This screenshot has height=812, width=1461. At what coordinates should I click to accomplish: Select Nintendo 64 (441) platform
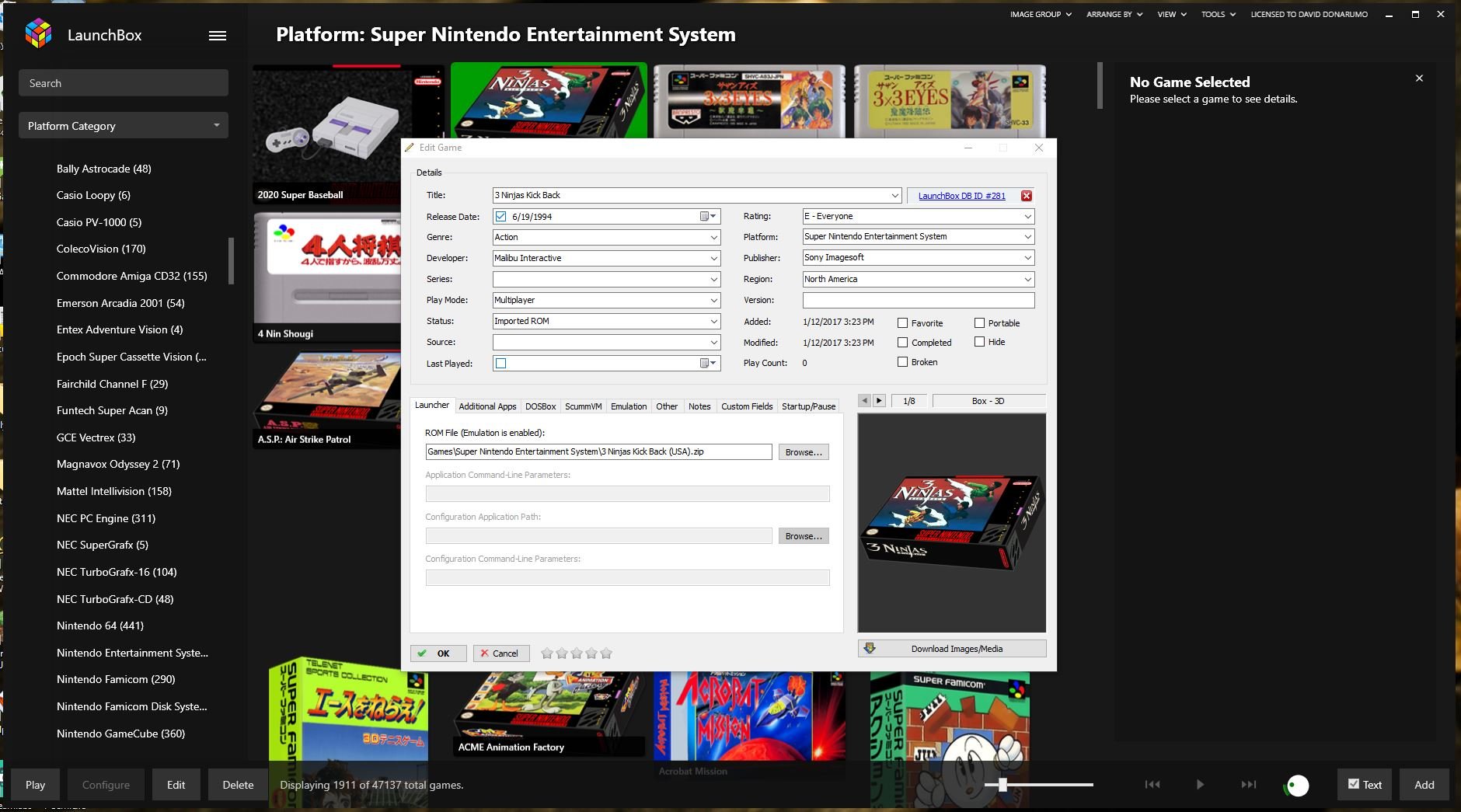100,626
